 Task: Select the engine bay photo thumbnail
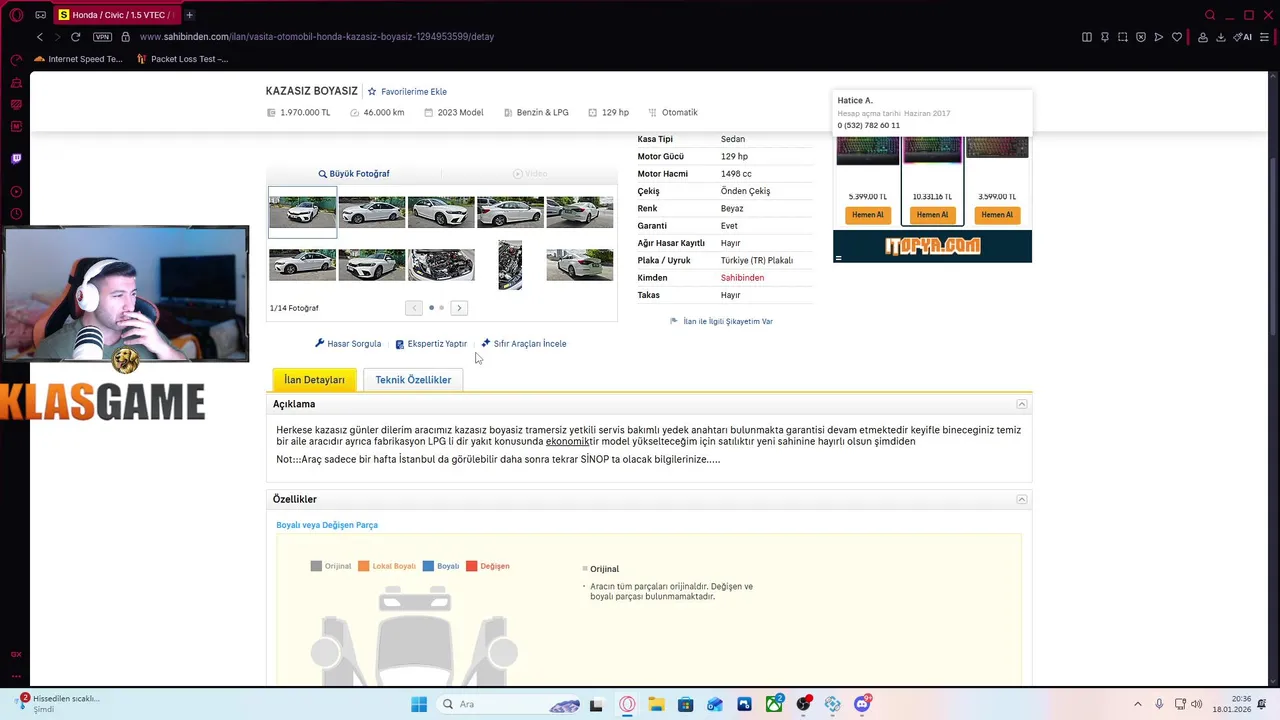(441, 265)
